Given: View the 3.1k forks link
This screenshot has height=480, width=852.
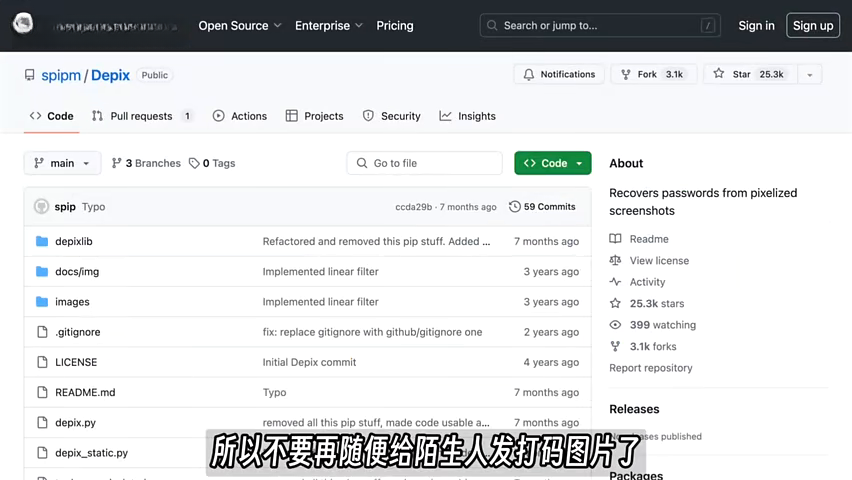Looking at the screenshot, I should click(653, 346).
